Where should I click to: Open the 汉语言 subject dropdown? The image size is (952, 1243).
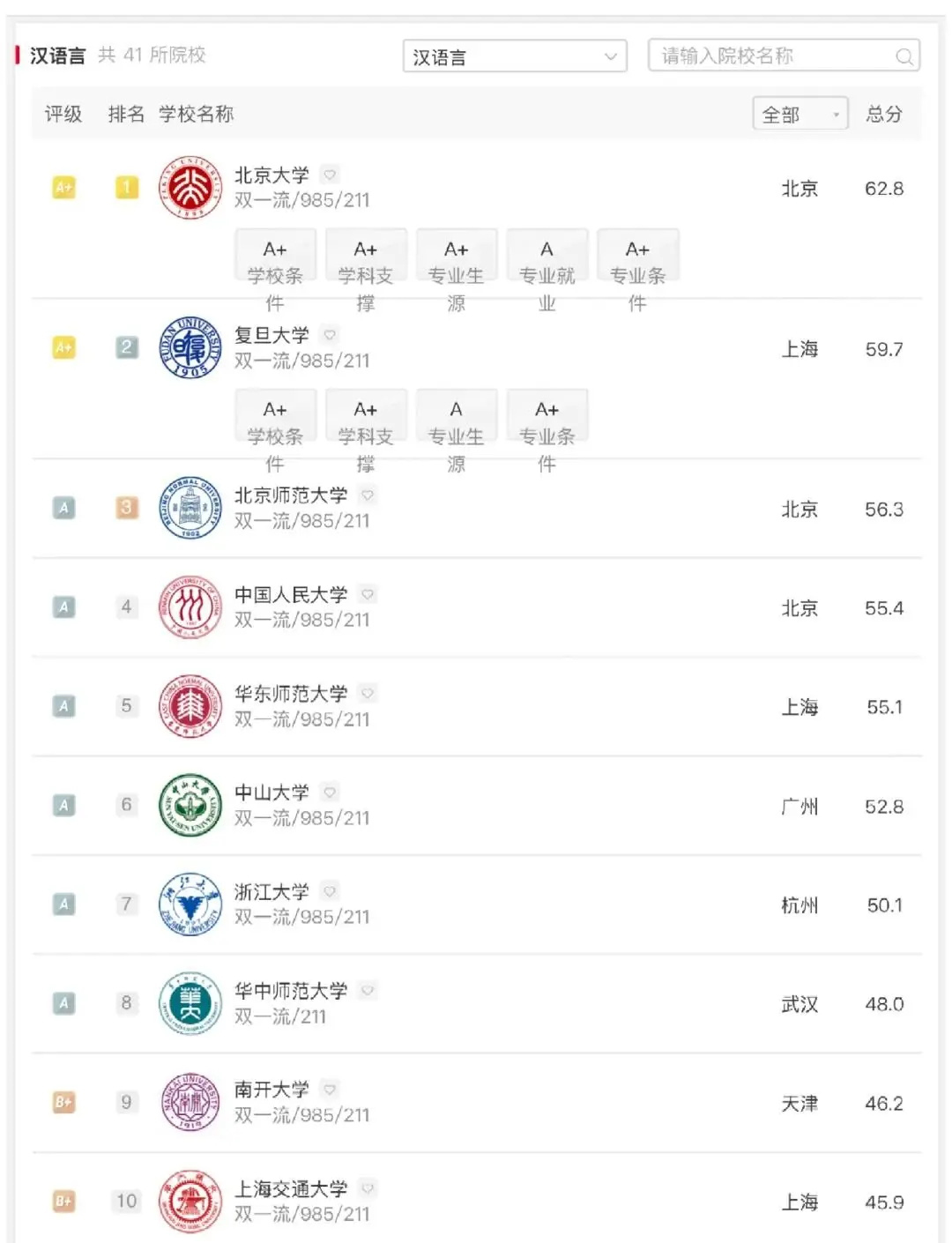click(x=516, y=56)
